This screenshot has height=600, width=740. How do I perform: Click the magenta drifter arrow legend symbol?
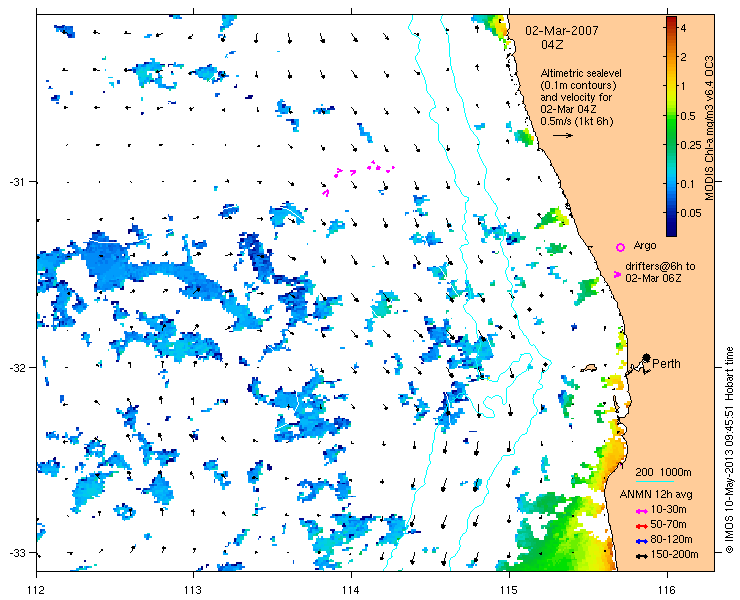(617, 274)
